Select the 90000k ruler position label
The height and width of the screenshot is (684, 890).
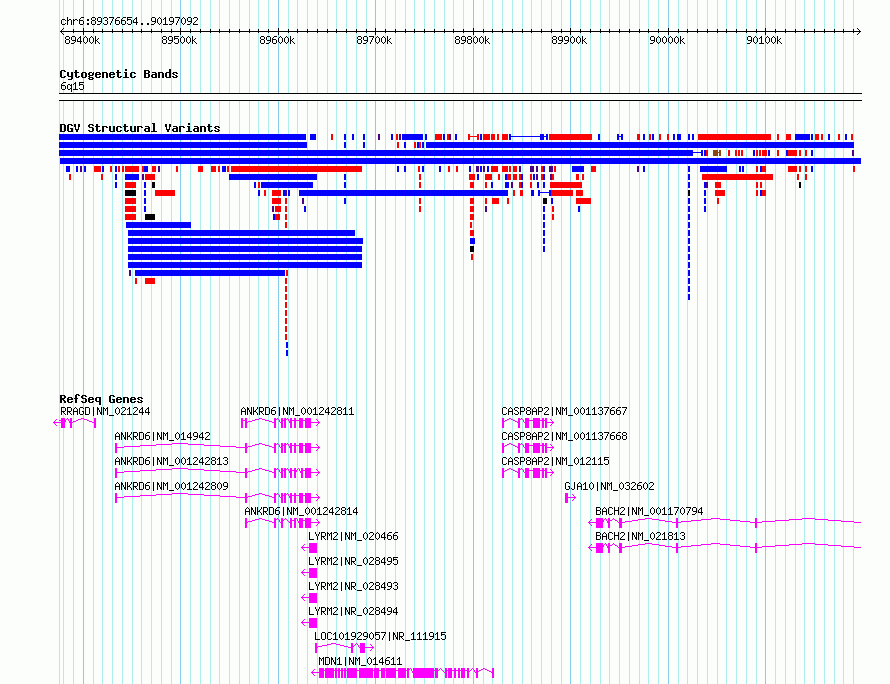[x=668, y=40]
